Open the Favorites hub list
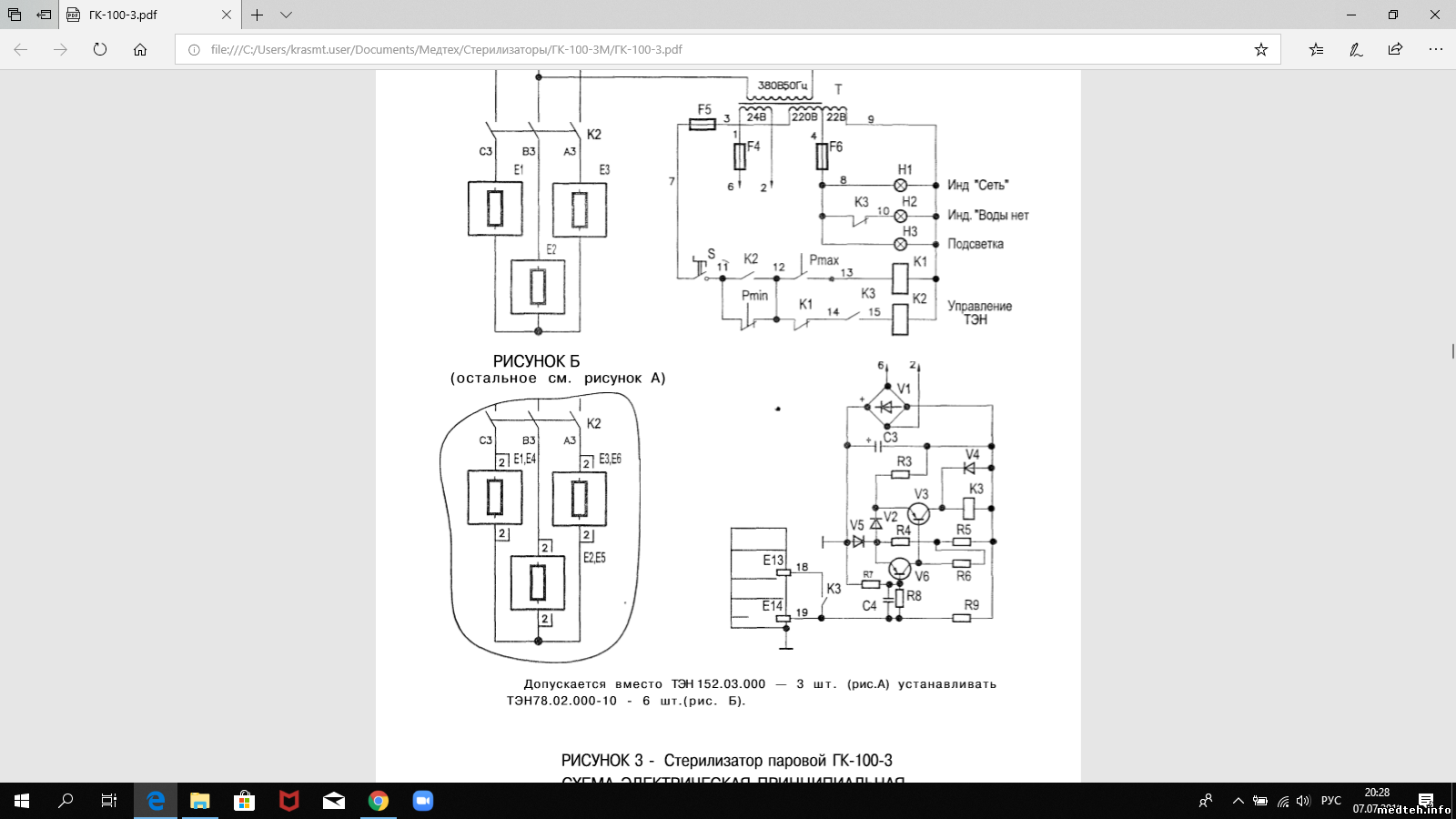This screenshot has height=819, width=1456. [1316, 49]
